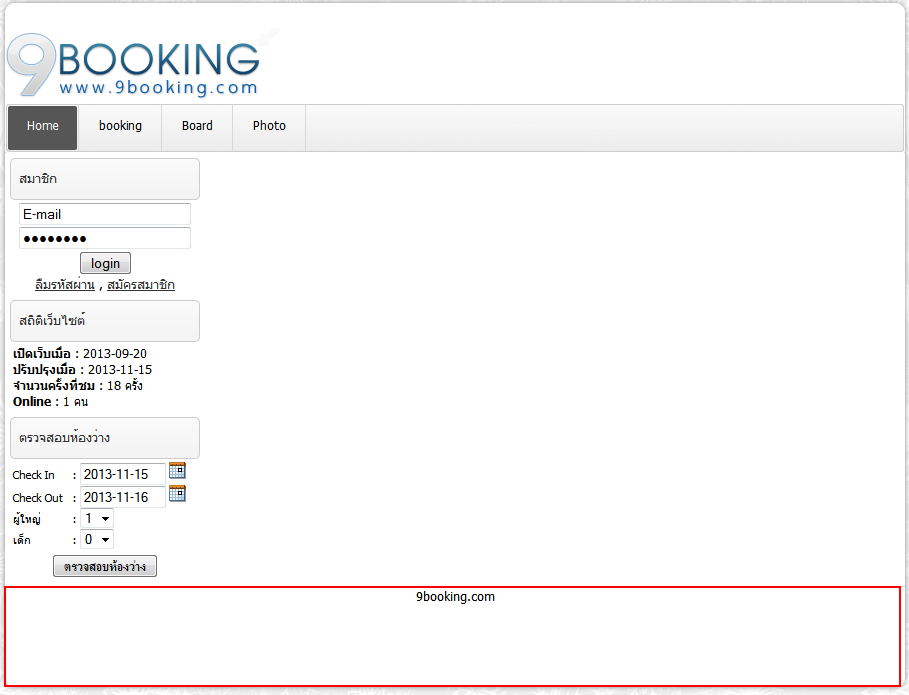This screenshot has width=909, height=695.
Task: Expand the เด็ก children dropdown
Action: 97,540
